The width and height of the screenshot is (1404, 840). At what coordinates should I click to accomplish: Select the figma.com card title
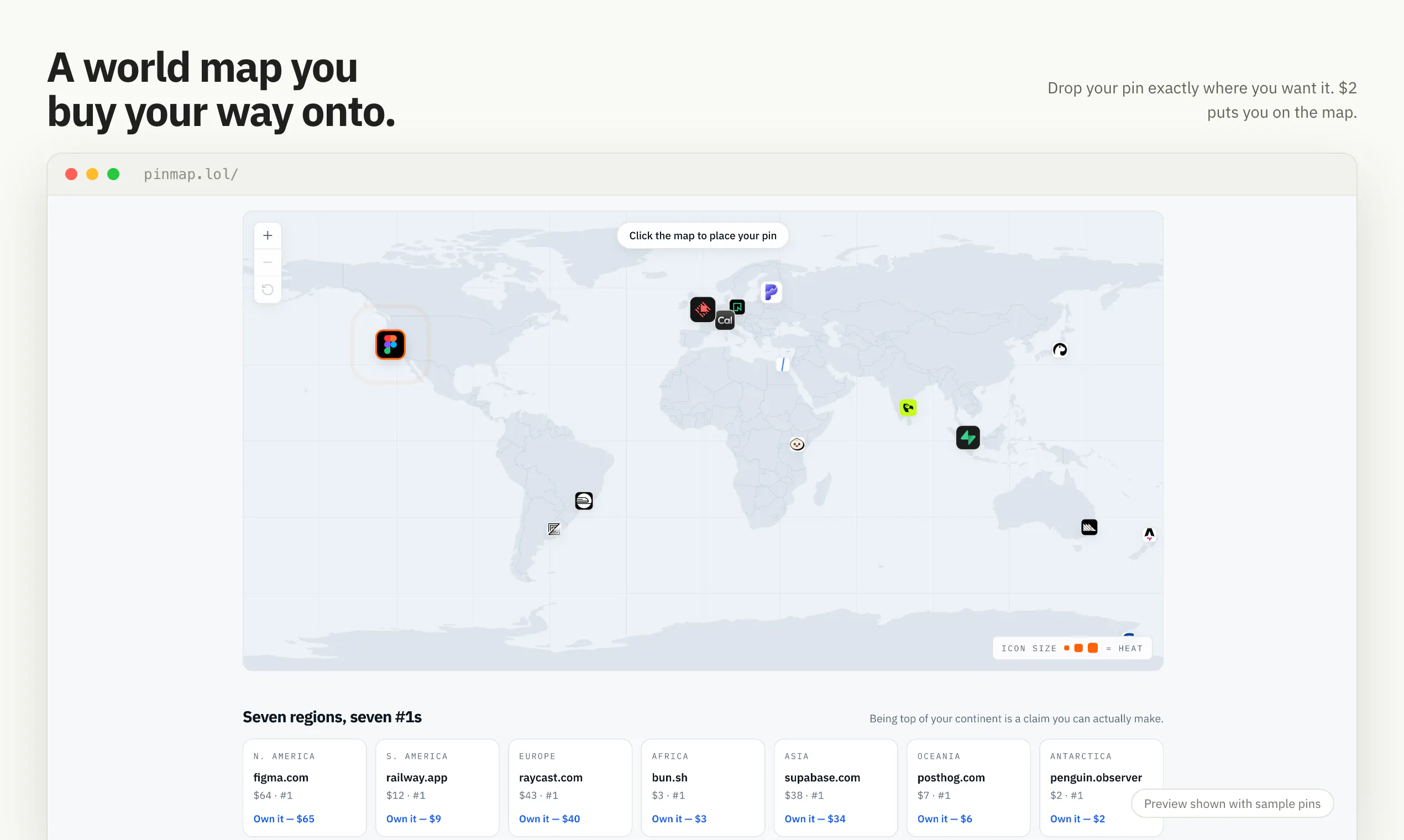click(281, 777)
